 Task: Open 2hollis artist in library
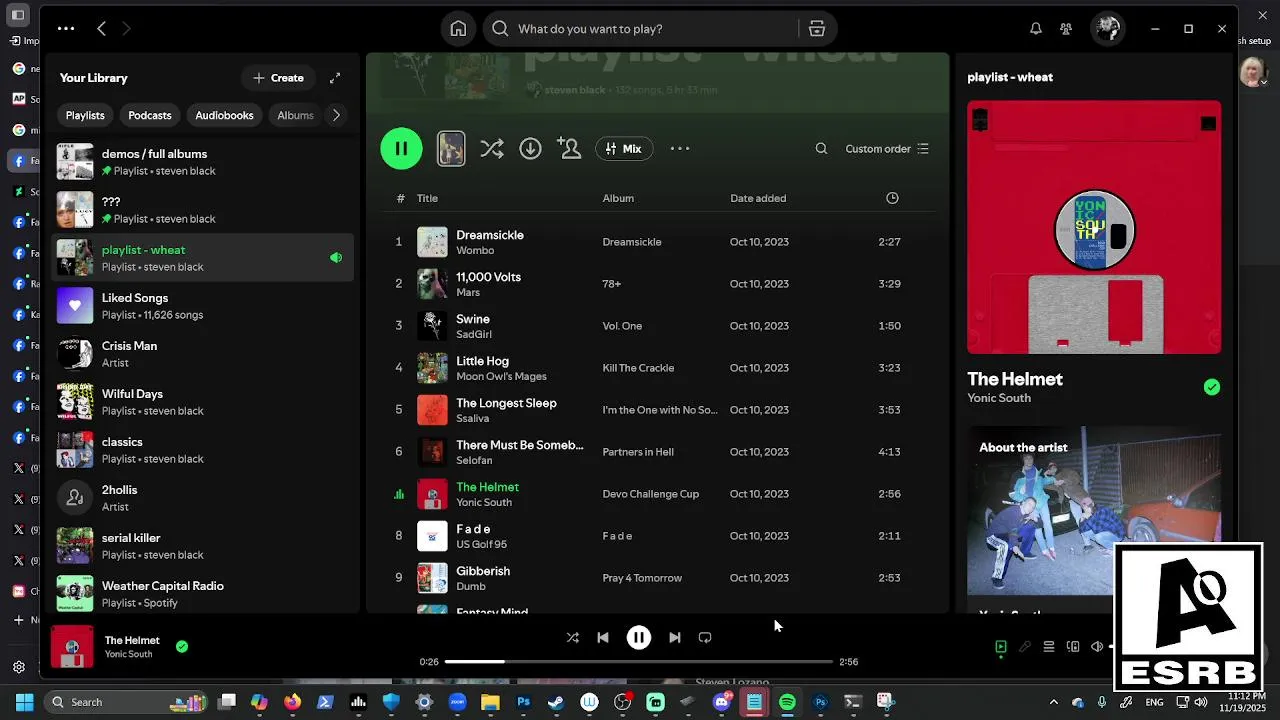click(x=203, y=498)
